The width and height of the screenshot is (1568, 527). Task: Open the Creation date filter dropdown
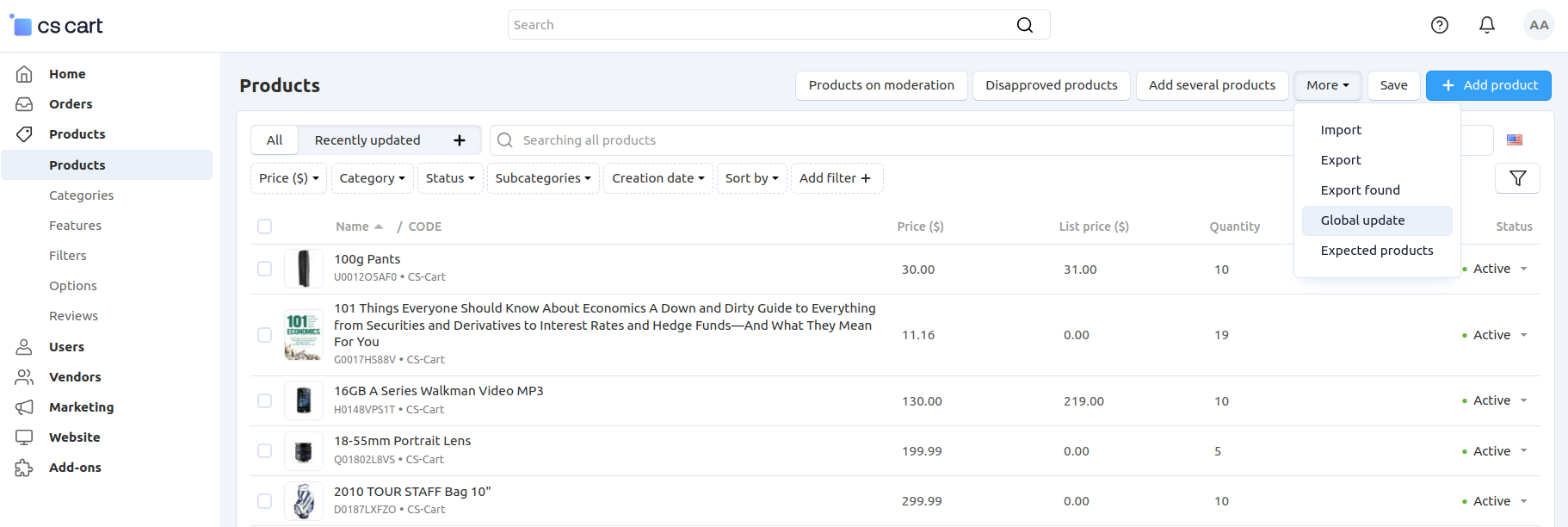pos(658,178)
